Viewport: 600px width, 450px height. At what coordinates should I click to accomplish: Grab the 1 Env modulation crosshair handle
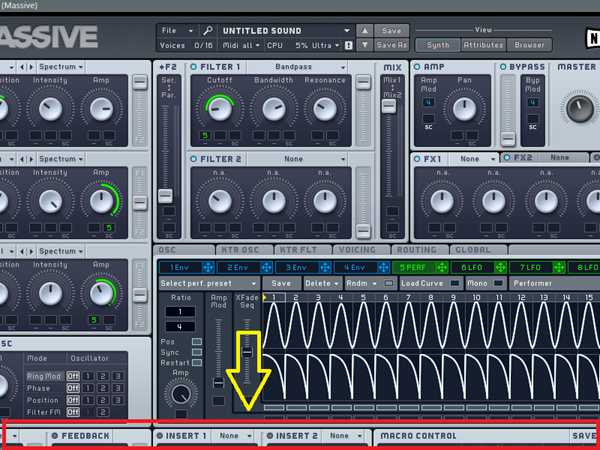(x=208, y=267)
